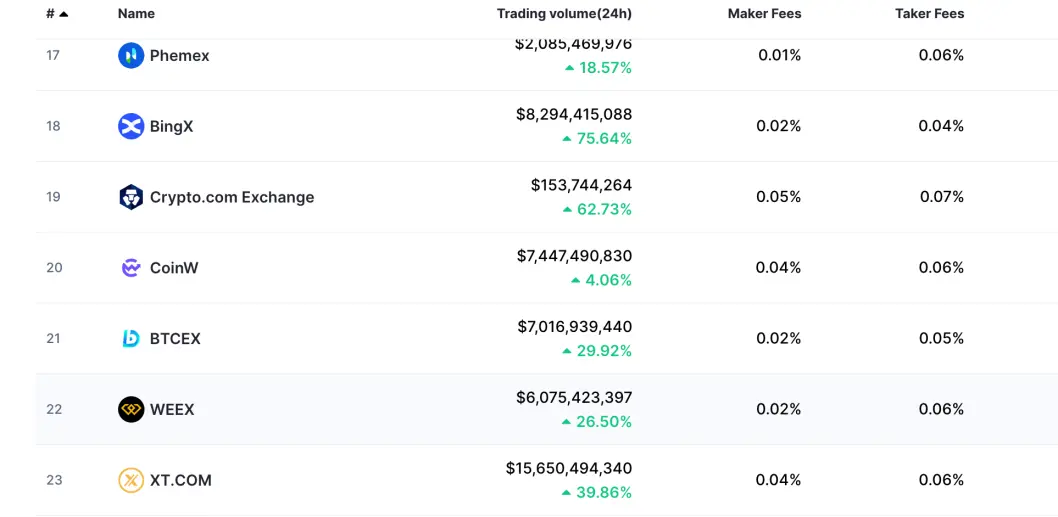Image resolution: width=1058 pixels, height=517 pixels.
Task: Open the BTCEX exchange name link
Action: [x=175, y=339]
